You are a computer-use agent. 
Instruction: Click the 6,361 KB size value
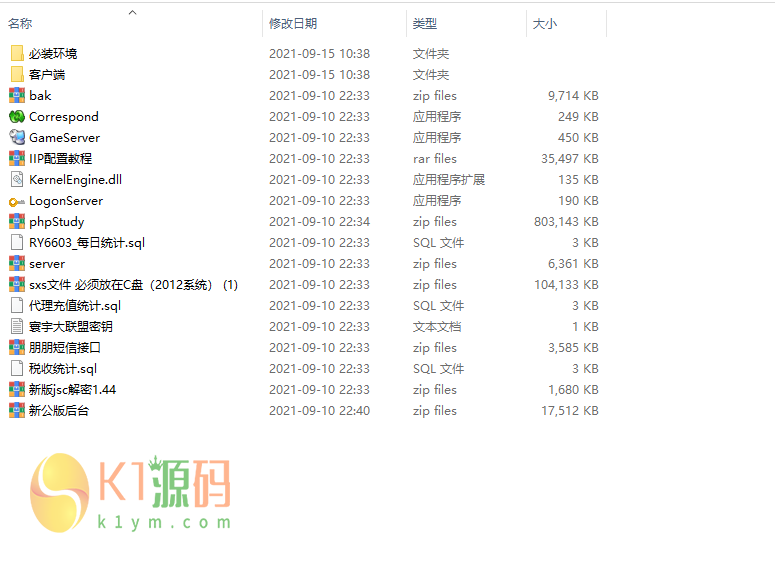point(573,263)
